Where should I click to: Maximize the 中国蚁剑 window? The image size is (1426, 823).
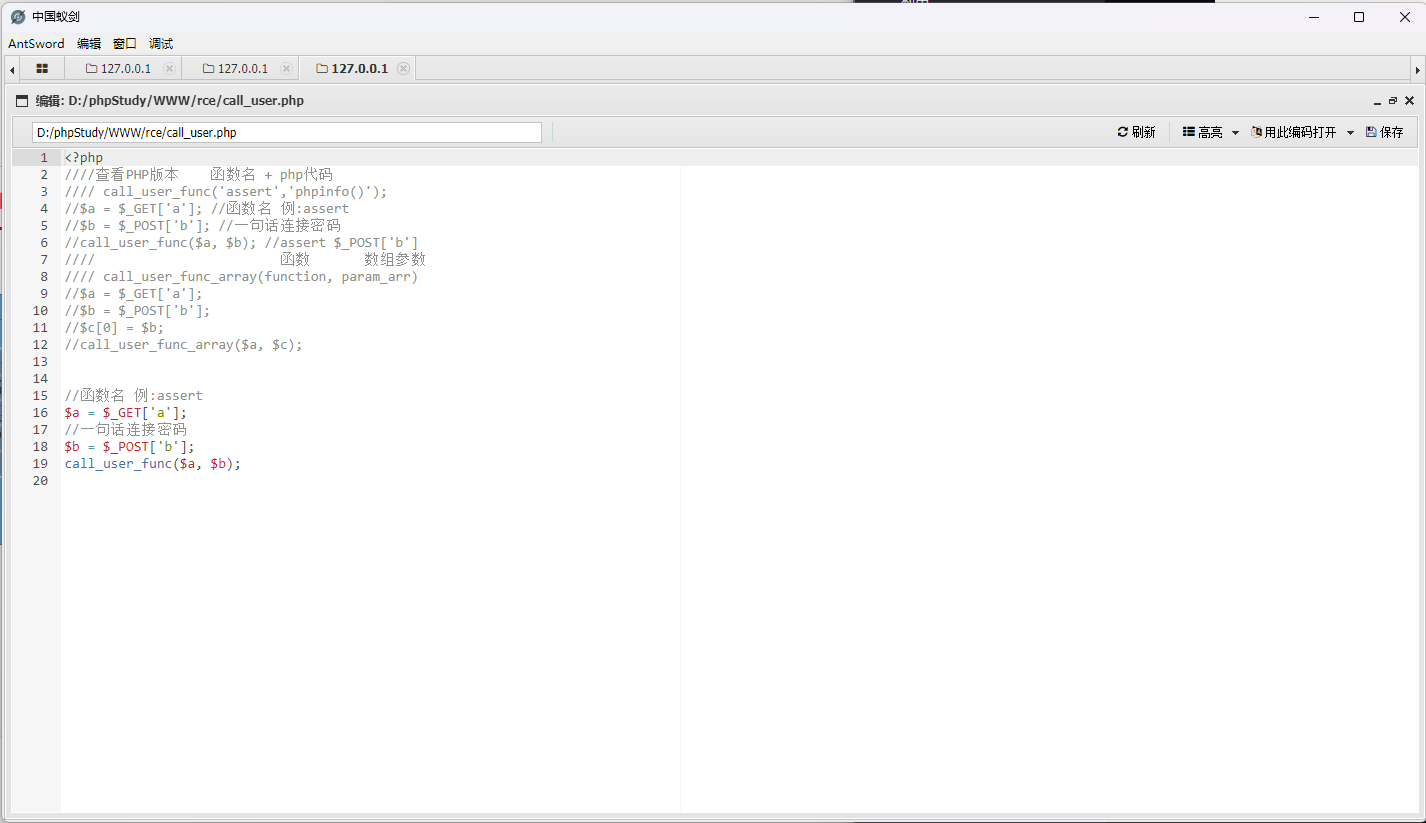tap(1358, 17)
